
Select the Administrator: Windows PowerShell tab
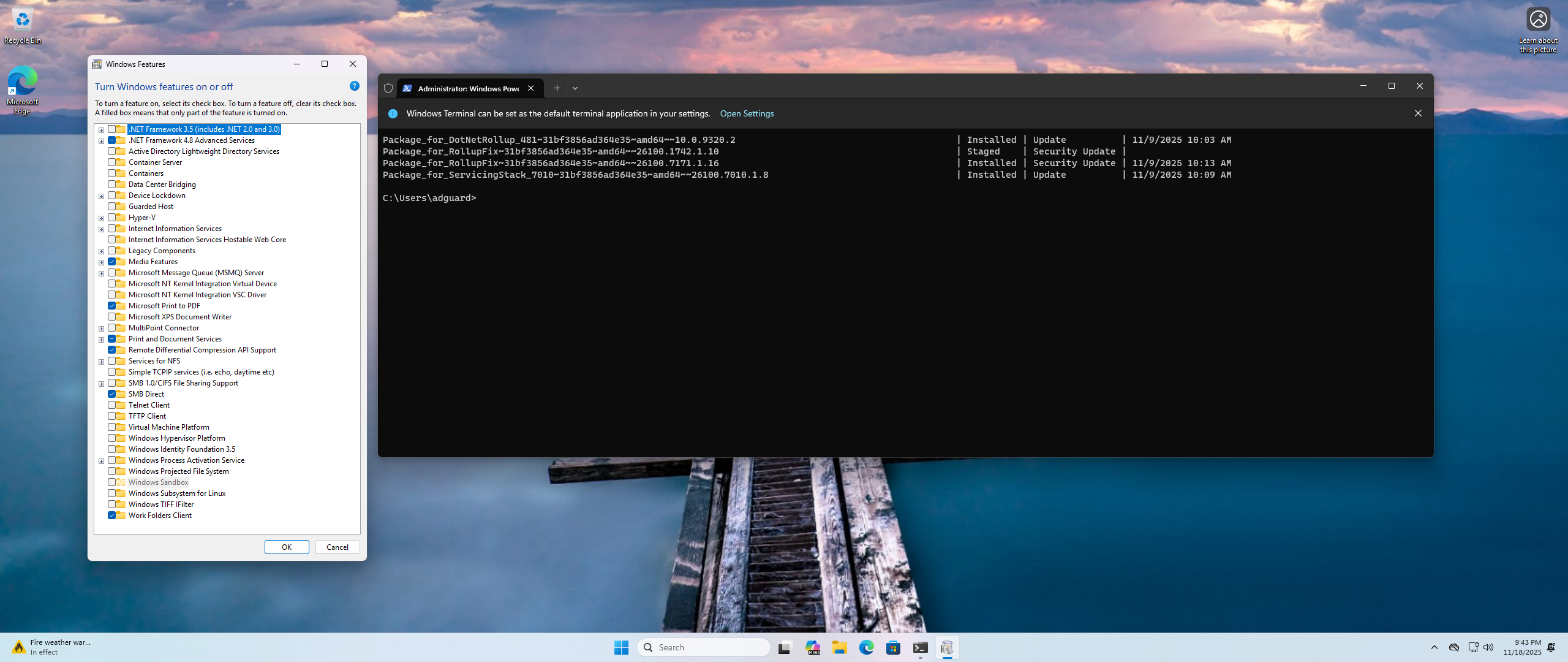(x=468, y=88)
